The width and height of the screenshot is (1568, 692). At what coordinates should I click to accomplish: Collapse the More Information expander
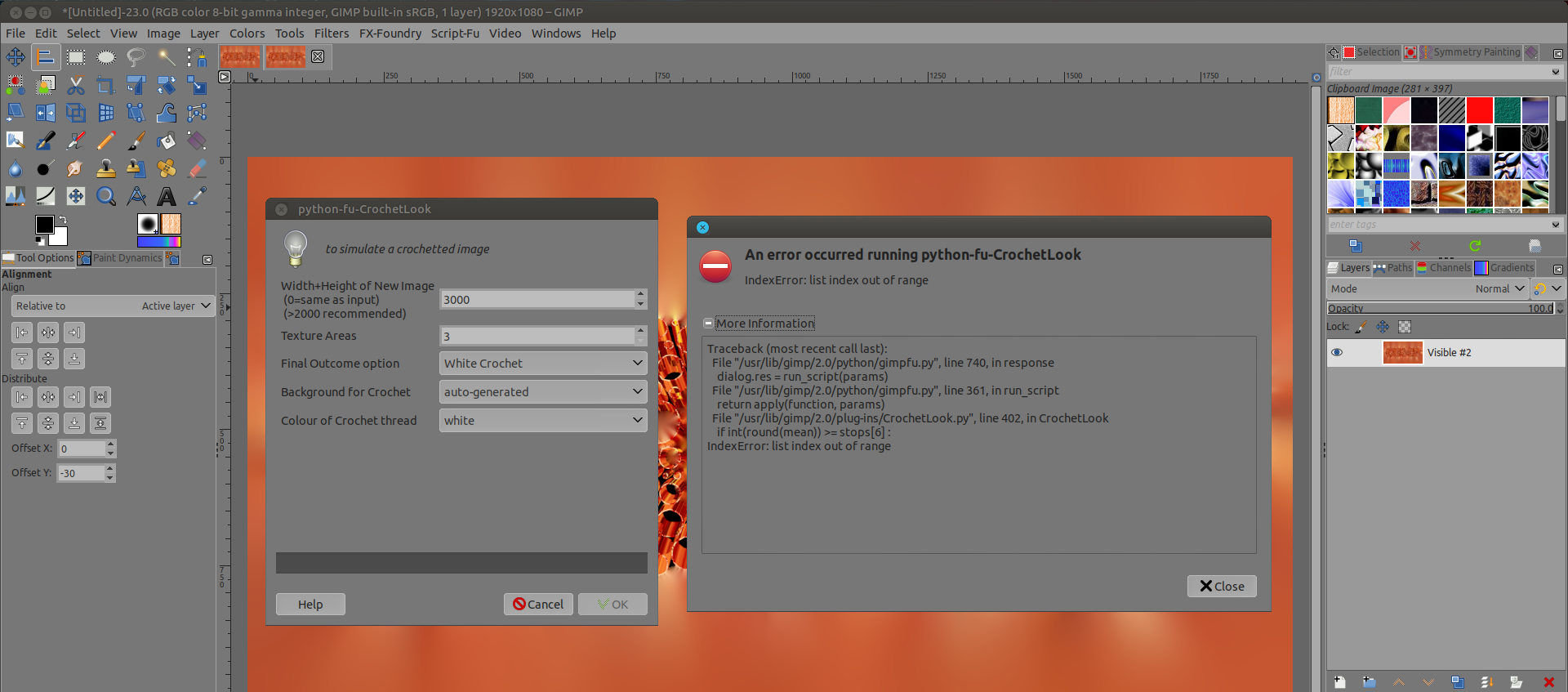(708, 324)
